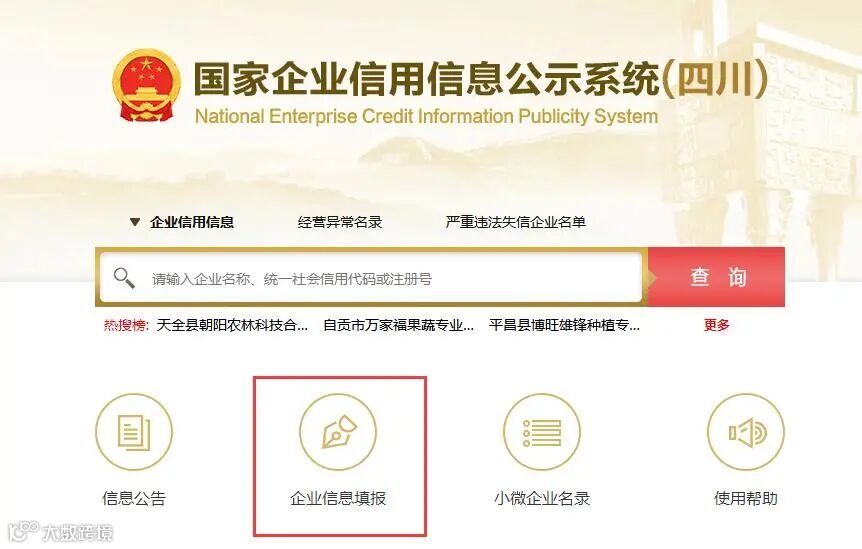Click the 小微企业名录 text label
The height and width of the screenshot is (549, 862).
click(542, 498)
